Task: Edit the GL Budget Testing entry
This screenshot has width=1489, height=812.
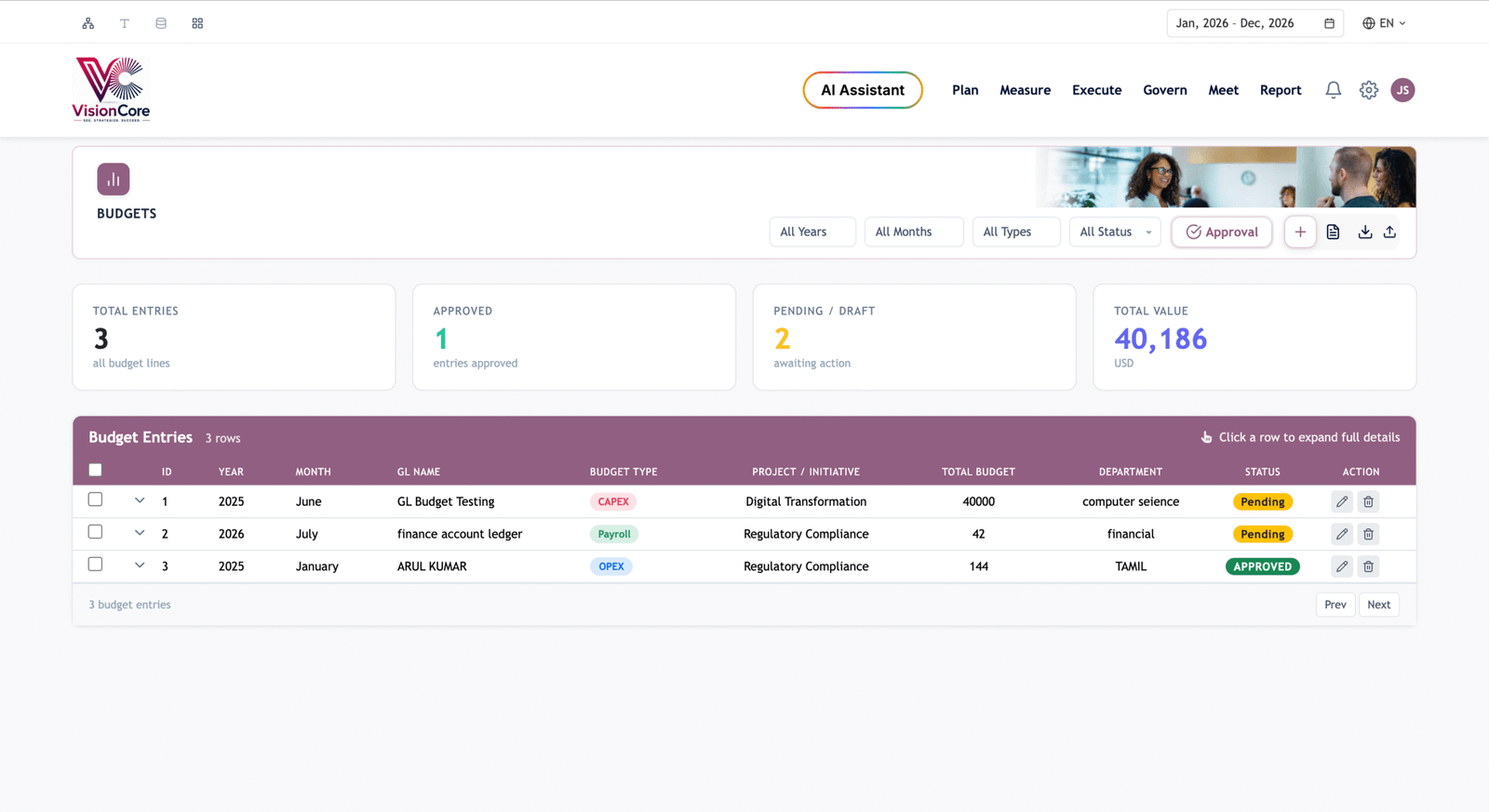Action: click(1341, 501)
